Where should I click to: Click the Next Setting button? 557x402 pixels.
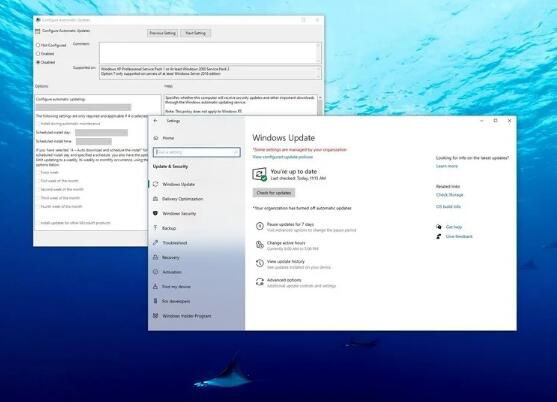coord(196,33)
